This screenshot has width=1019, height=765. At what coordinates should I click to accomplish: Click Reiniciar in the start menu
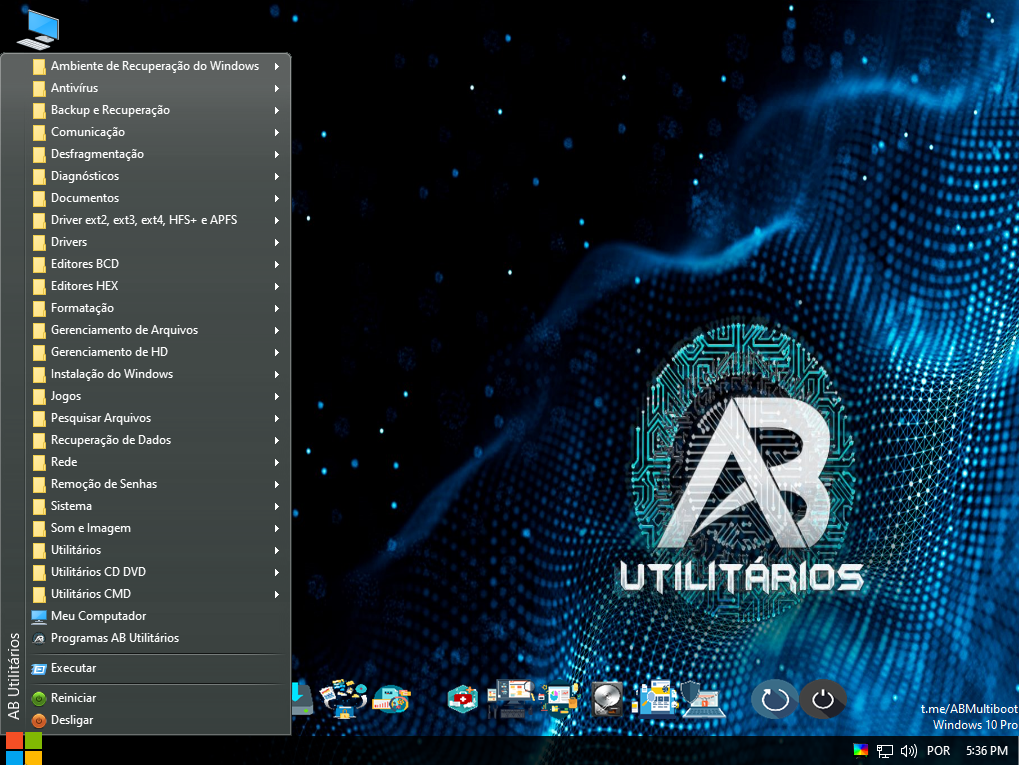[73, 698]
